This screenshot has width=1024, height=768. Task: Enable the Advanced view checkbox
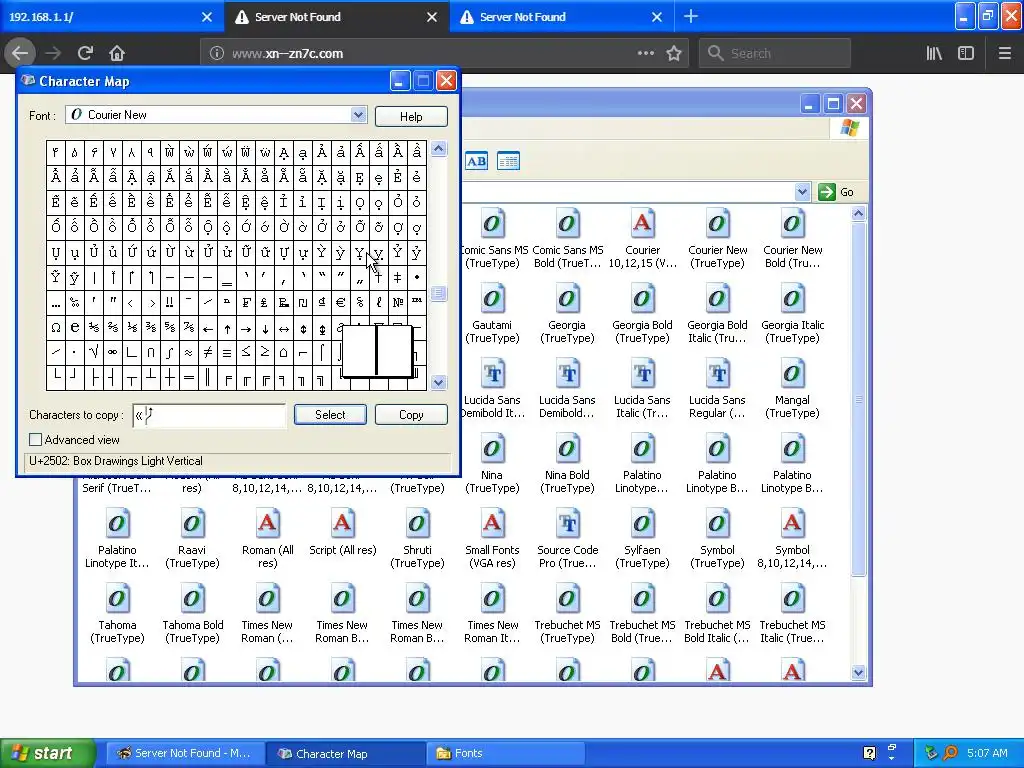[x=35, y=440]
